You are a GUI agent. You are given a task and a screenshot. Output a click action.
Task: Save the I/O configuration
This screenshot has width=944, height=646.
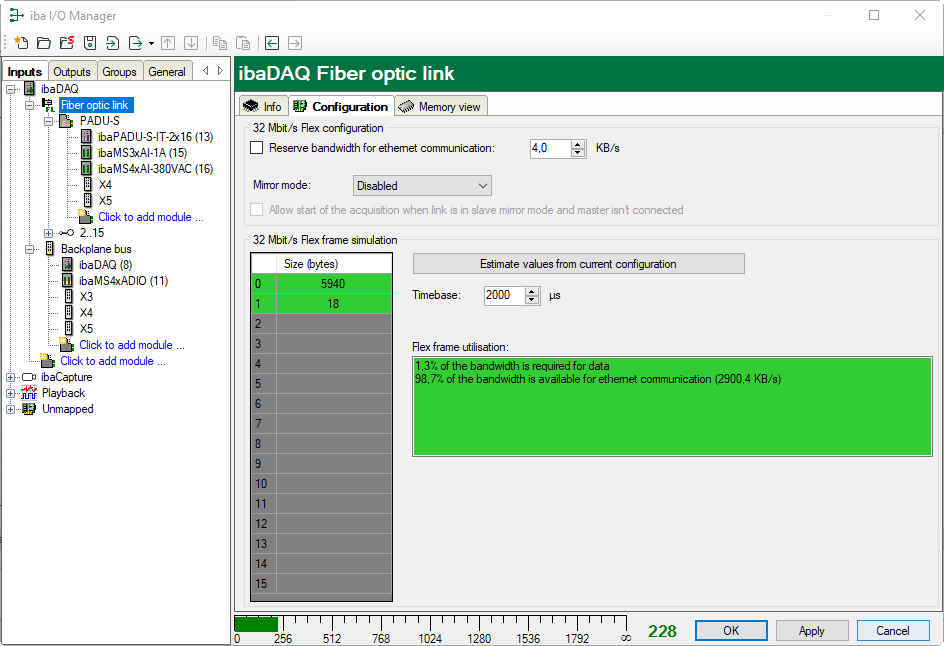pyautogui.click(x=90, y=43)
